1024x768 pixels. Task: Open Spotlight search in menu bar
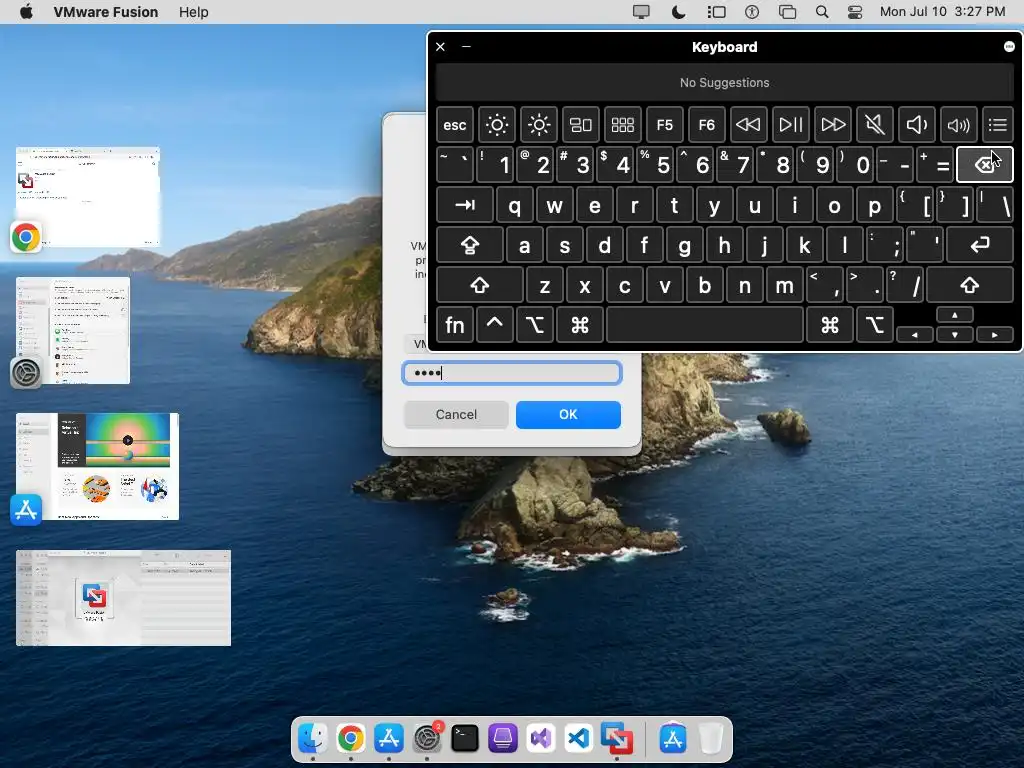822,12
